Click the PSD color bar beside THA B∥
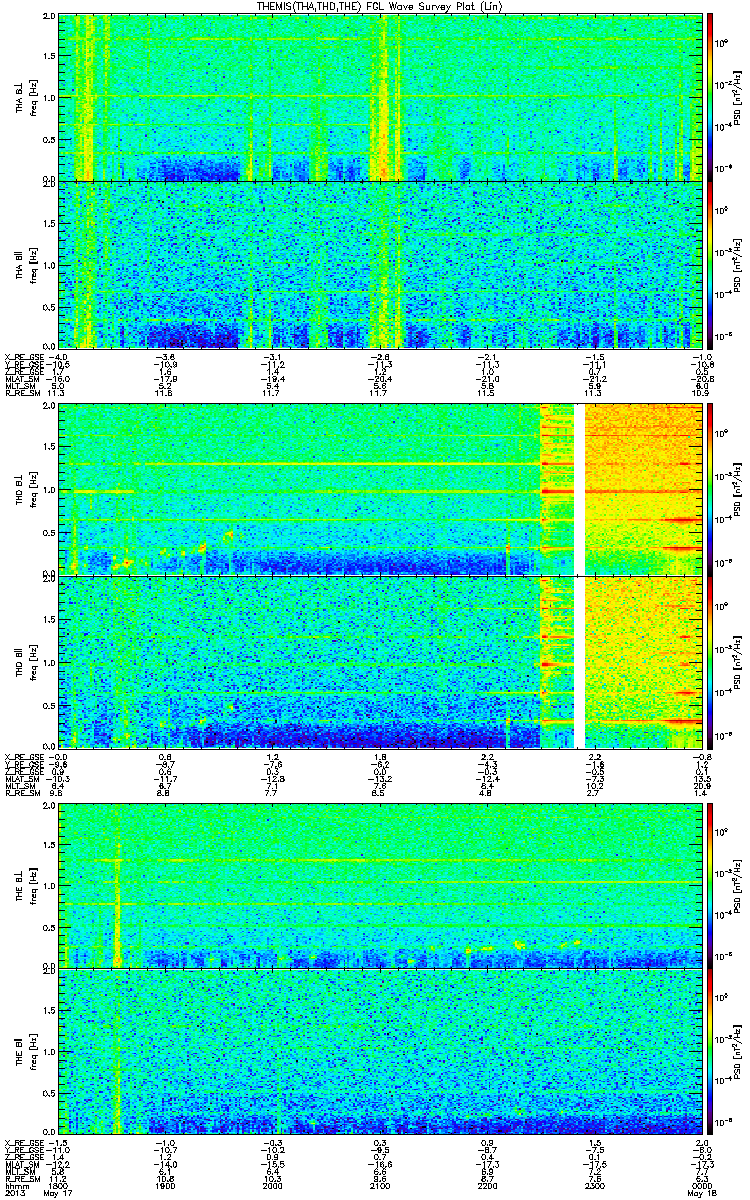 coord(711,264)
